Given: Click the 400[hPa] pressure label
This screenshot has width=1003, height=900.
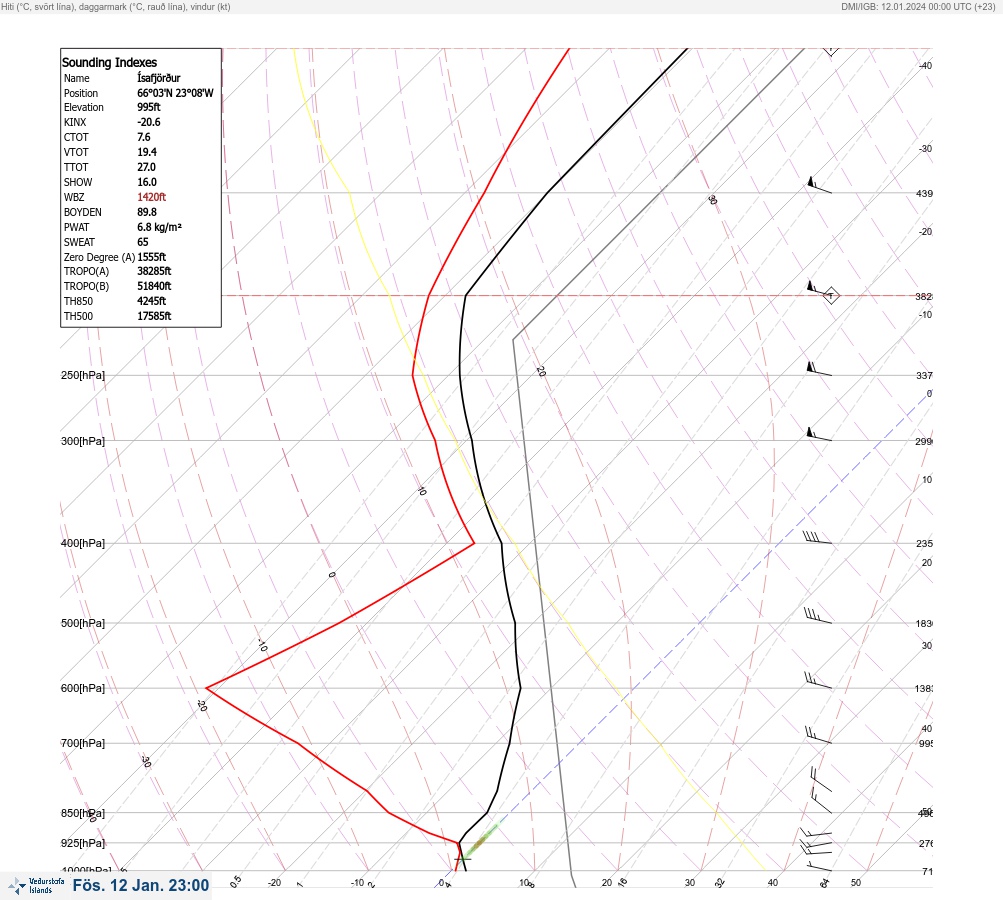Looking at the screenshot, I should tap(83, 543).
